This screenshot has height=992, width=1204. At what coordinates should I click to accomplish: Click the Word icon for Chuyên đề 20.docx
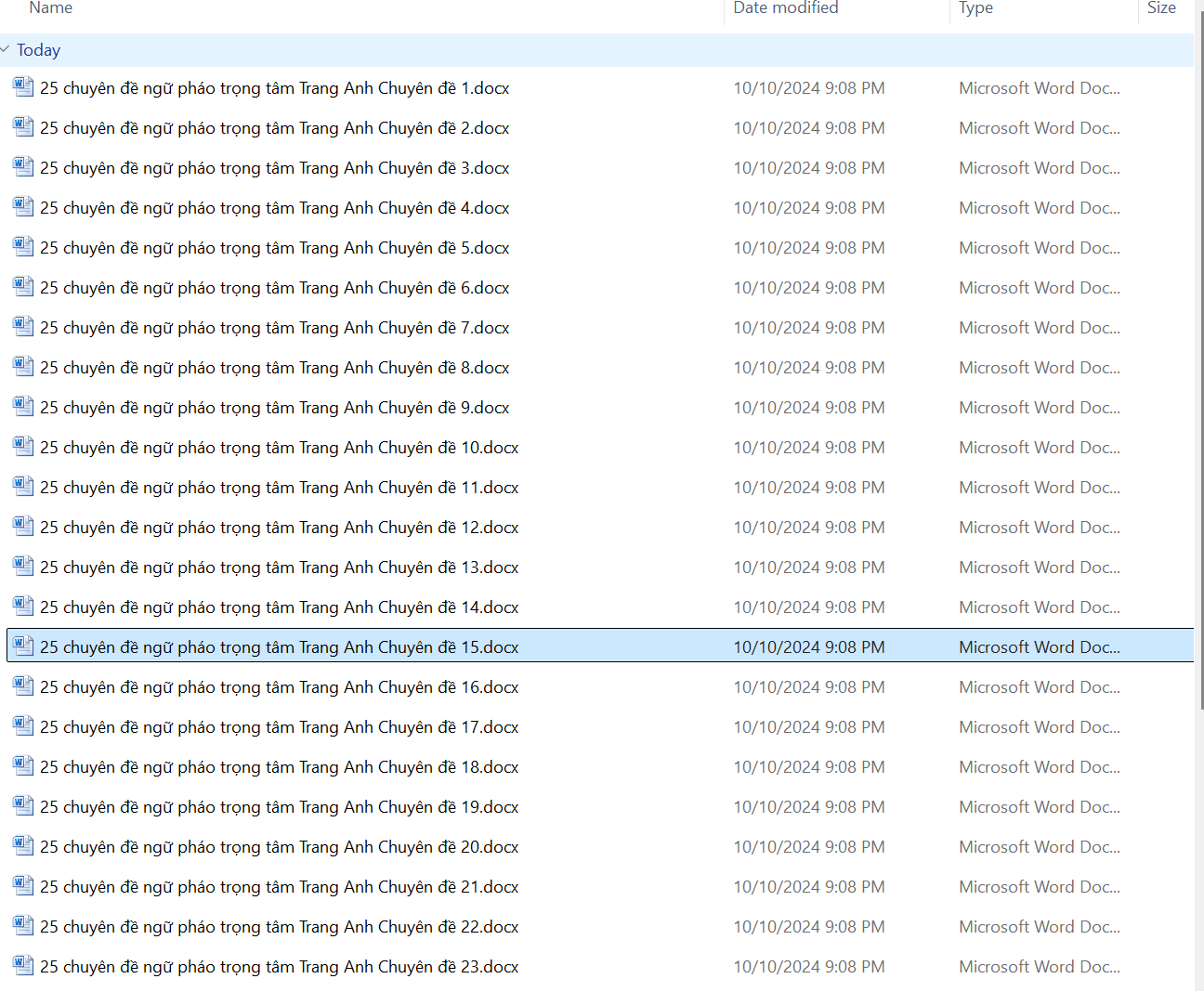(x=23, y=846)
